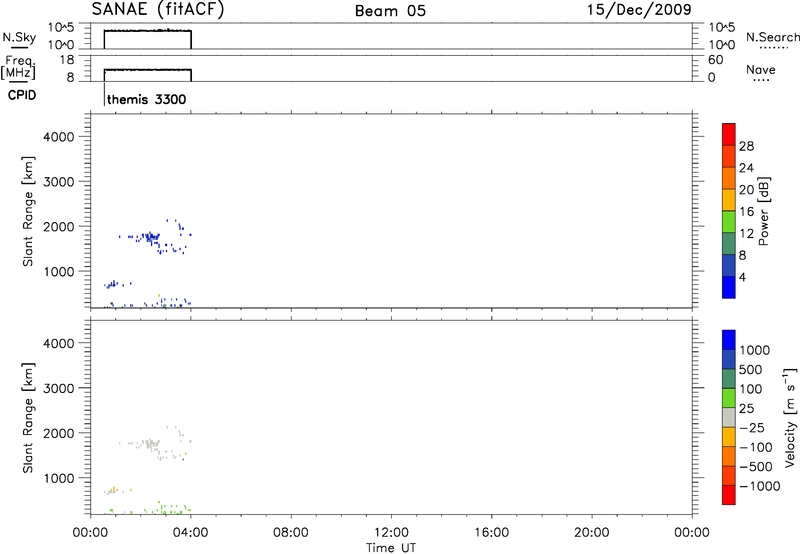This screenshot has width=800, height=554.
Task: Click the blue scatter cluster near 1800 km in power panel
Action: pyautogui.click(x=149, y=237)
